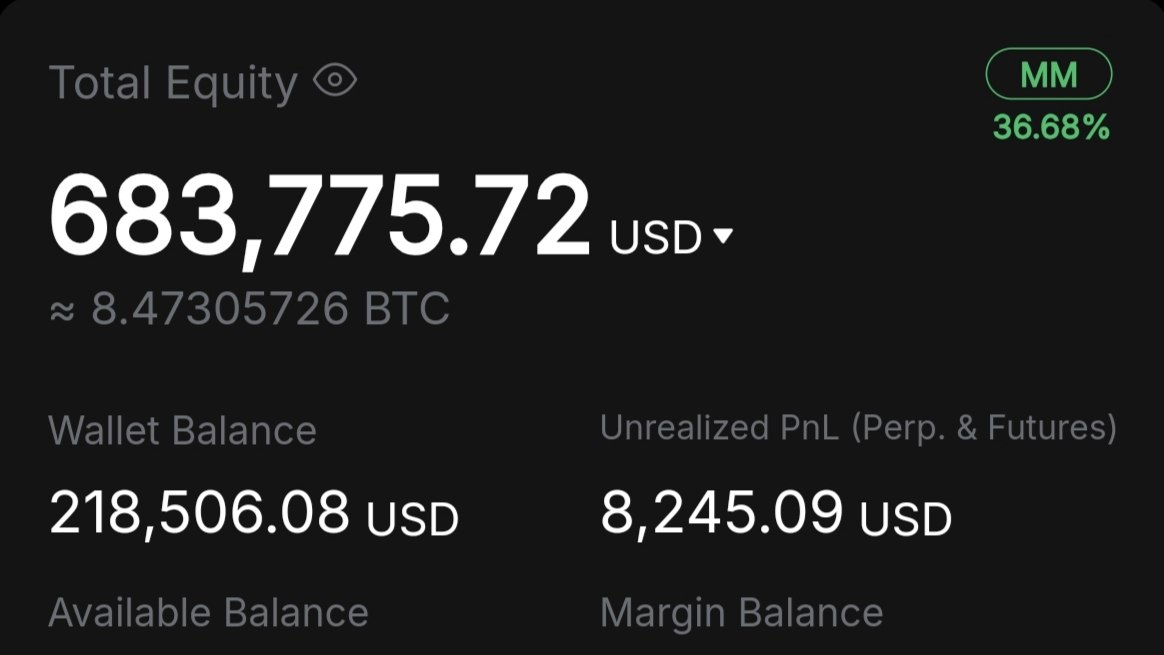This screenshot has height=655, width=1164.
Task: Tap the USD currency label beside equity
Action: point(655,237)
